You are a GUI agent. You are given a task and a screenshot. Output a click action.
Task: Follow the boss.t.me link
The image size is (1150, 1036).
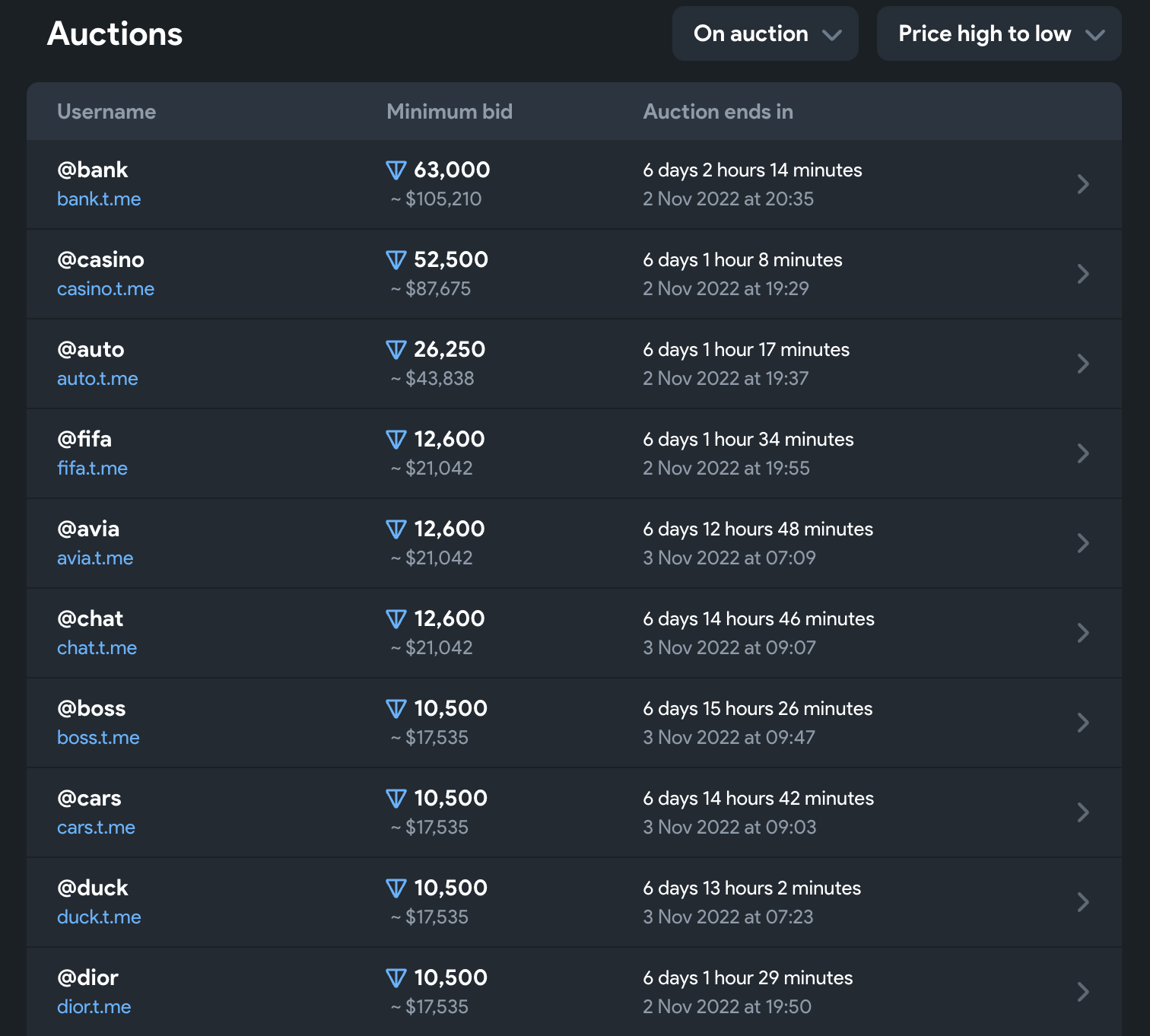coord(98,738)
